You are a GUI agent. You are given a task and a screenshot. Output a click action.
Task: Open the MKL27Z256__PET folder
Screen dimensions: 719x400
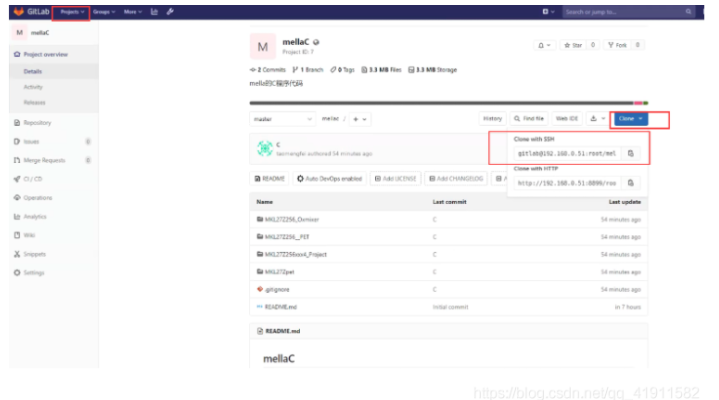(287, 237)
